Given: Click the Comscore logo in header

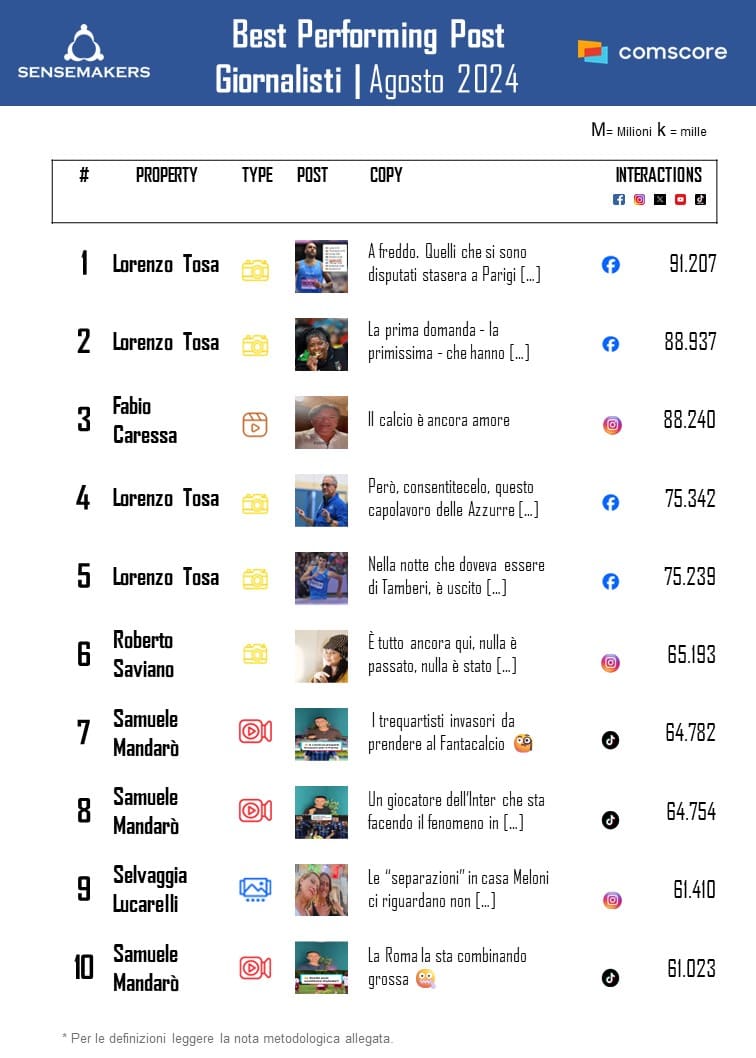Looking at the screenshot, I should (x=652, y=52).
